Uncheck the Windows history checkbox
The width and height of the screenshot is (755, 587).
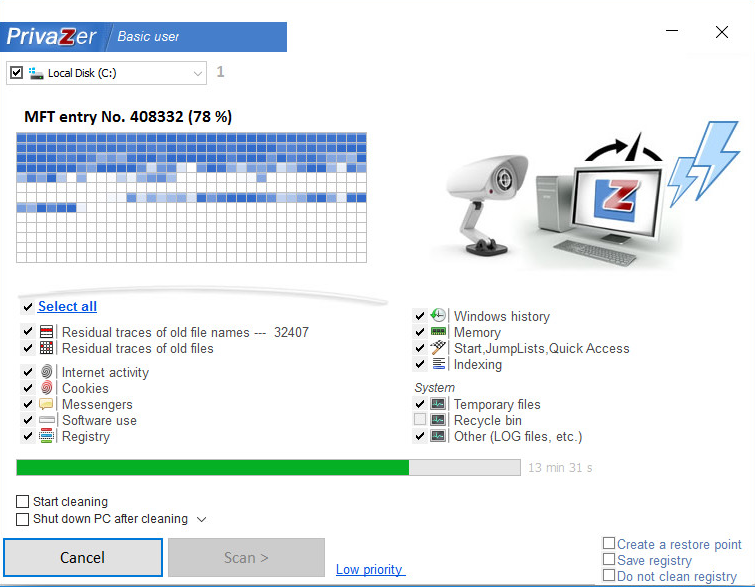point(419,316)
